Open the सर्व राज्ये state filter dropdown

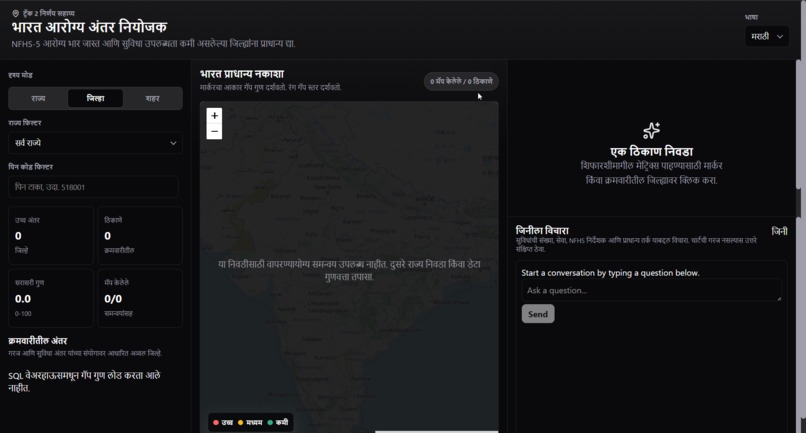(x=95, y=143)
